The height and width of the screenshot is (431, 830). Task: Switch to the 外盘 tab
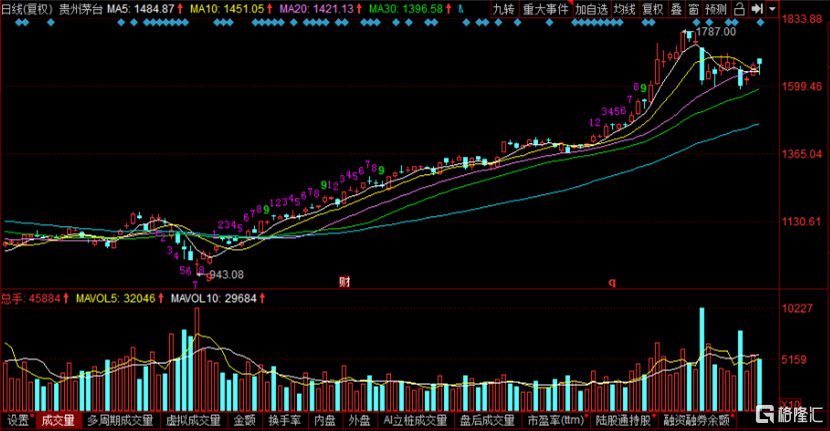[359, 420]
